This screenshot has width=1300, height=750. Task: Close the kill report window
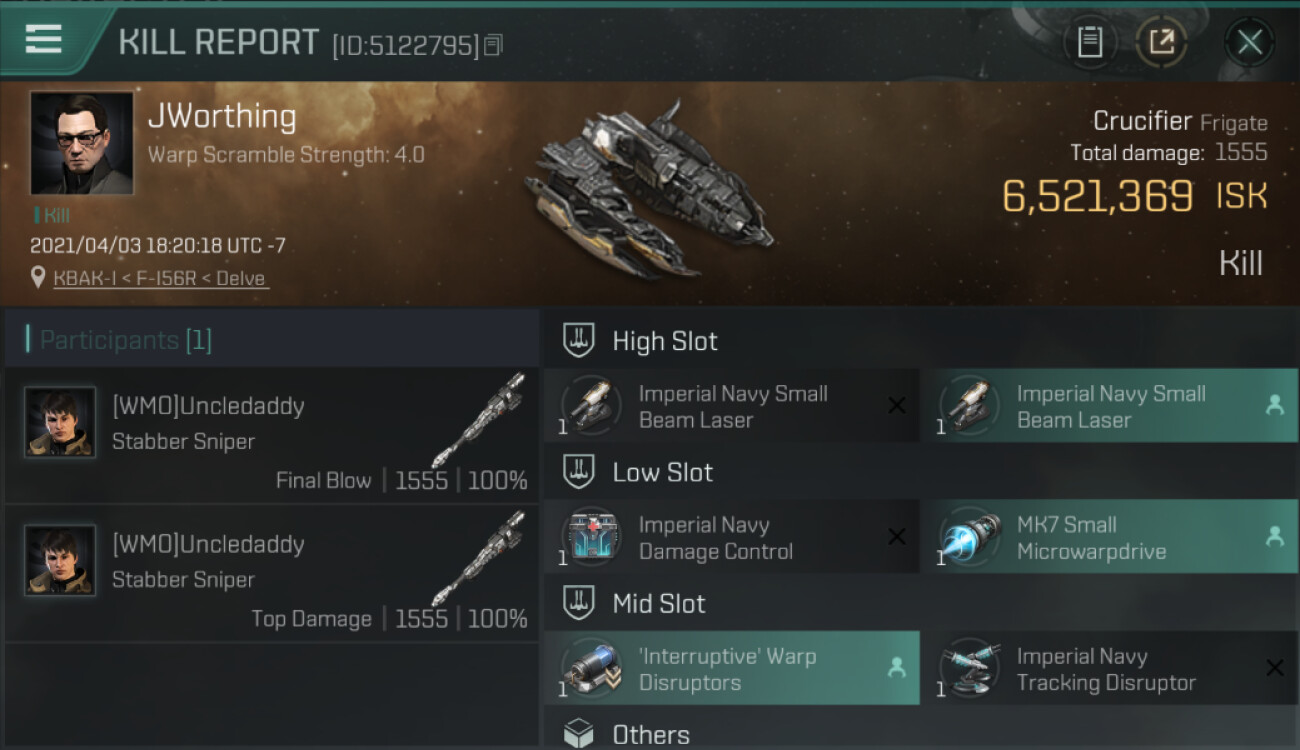(1249, 42)
